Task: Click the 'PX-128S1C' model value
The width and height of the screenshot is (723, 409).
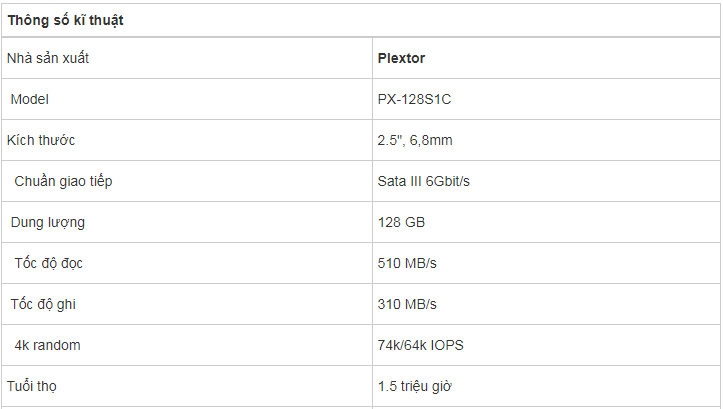Action: coord(414,99)
